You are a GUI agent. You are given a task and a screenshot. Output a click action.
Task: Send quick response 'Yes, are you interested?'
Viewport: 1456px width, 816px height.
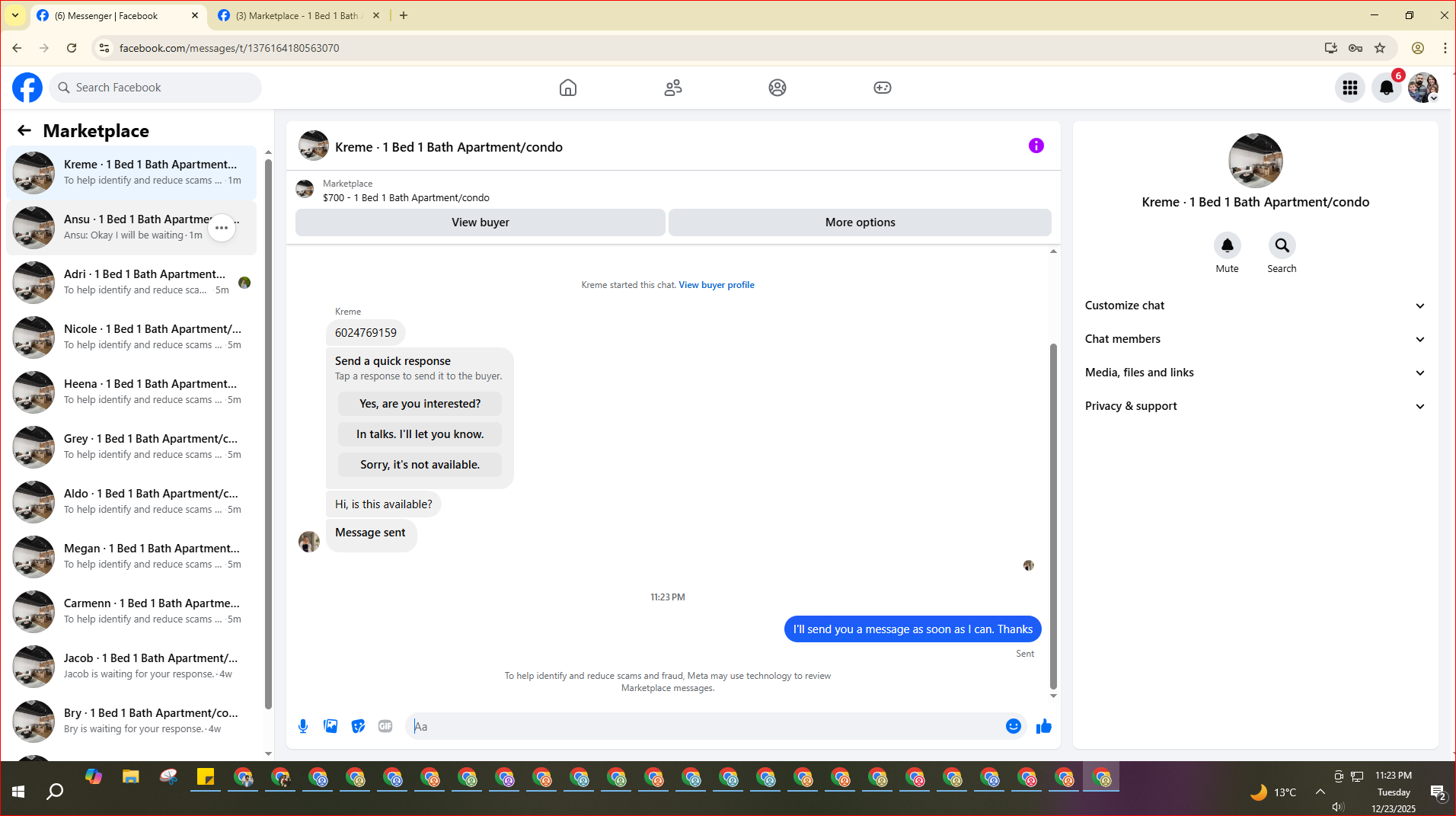click(420, 404)
